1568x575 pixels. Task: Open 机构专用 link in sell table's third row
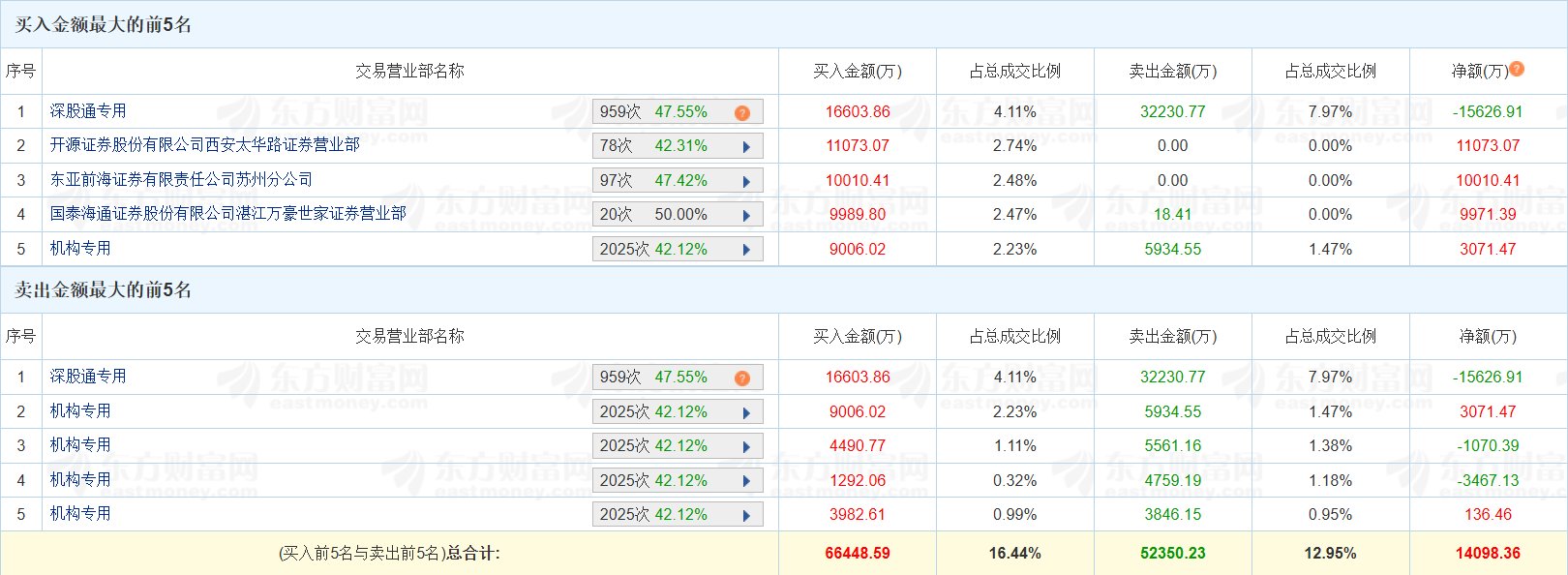pyautogui.click(x=80, y=445)
